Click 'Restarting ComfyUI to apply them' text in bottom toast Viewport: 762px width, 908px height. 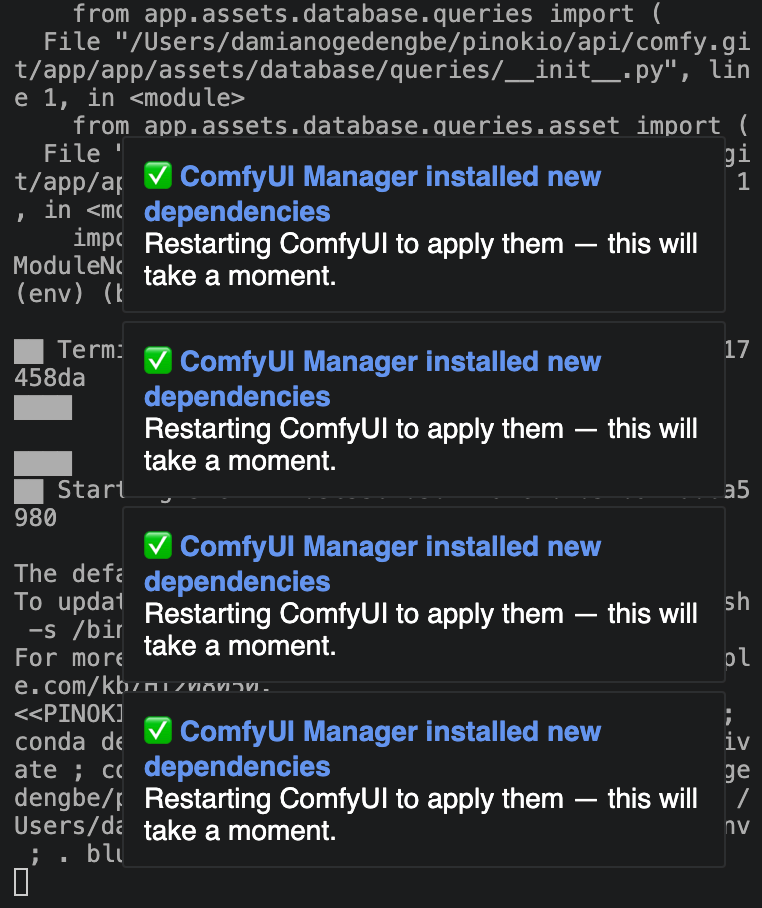point(354,799)
